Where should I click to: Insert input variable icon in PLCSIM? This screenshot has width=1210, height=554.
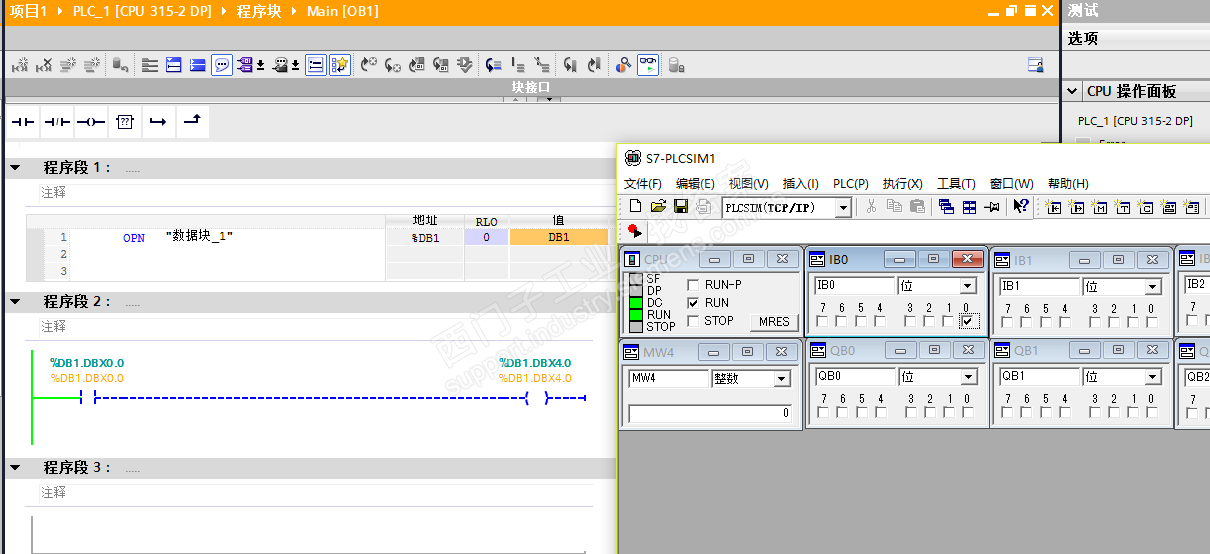(x=1053, y=206)
